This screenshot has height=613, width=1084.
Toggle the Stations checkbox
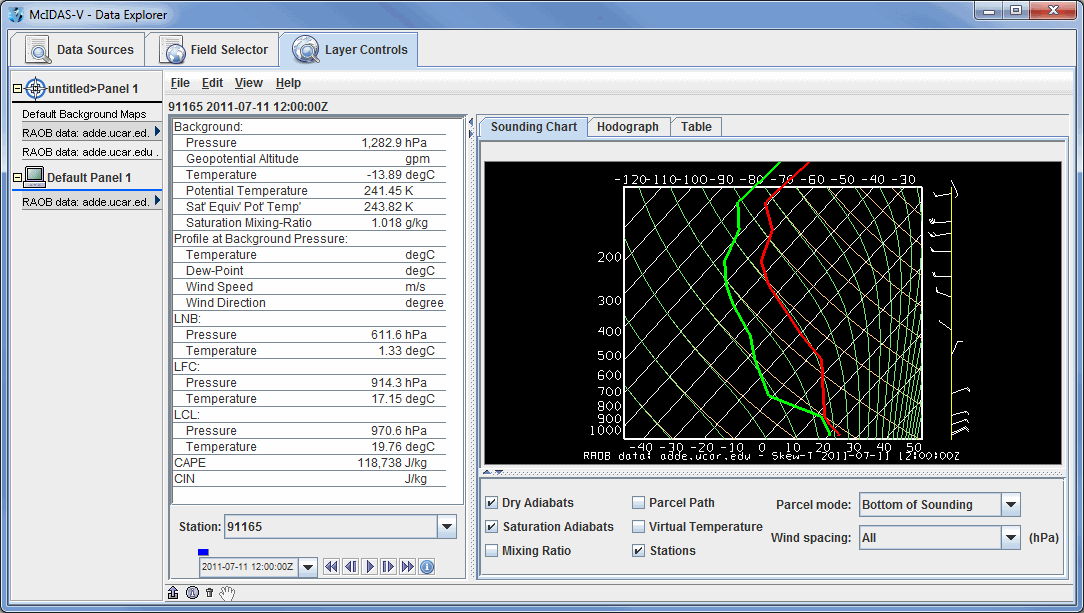coord(638,551)
